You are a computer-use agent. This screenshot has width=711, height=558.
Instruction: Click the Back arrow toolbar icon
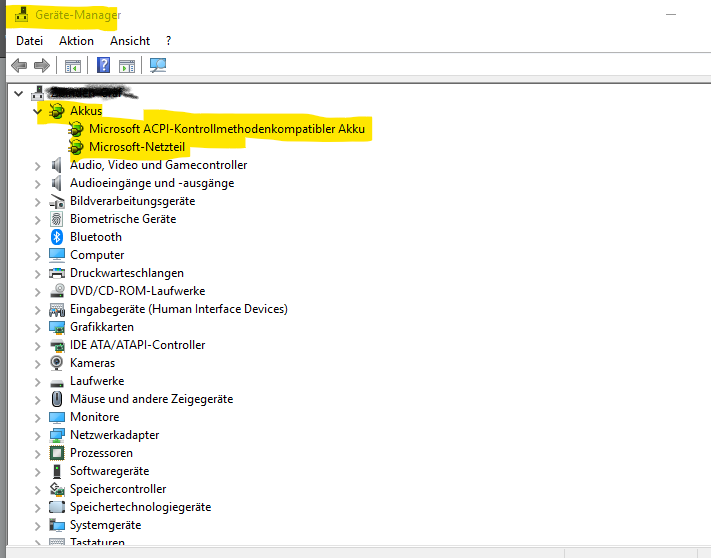click(x=19, y=66)
